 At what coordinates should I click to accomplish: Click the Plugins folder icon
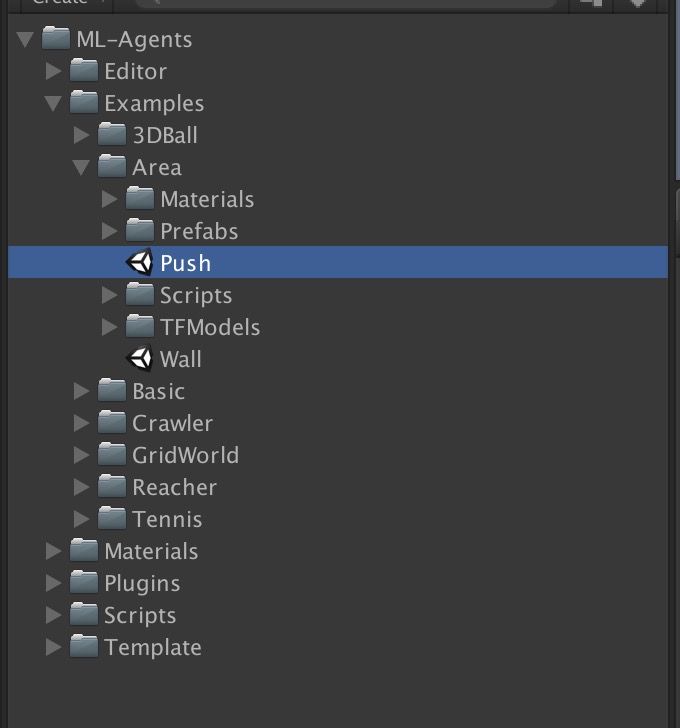click(84, 583)
